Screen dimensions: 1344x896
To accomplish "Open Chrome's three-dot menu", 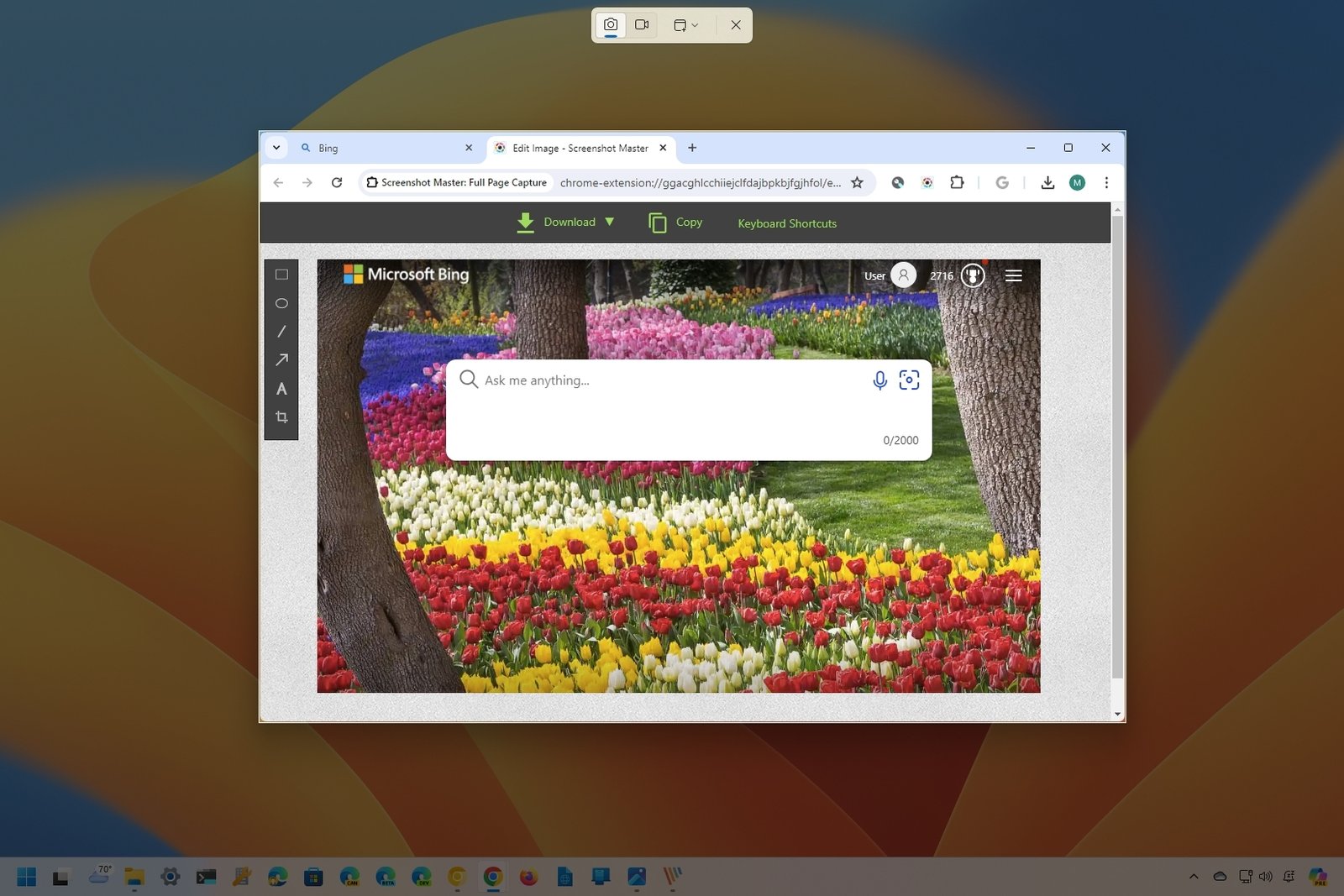I will click(x=1107, y=182).
